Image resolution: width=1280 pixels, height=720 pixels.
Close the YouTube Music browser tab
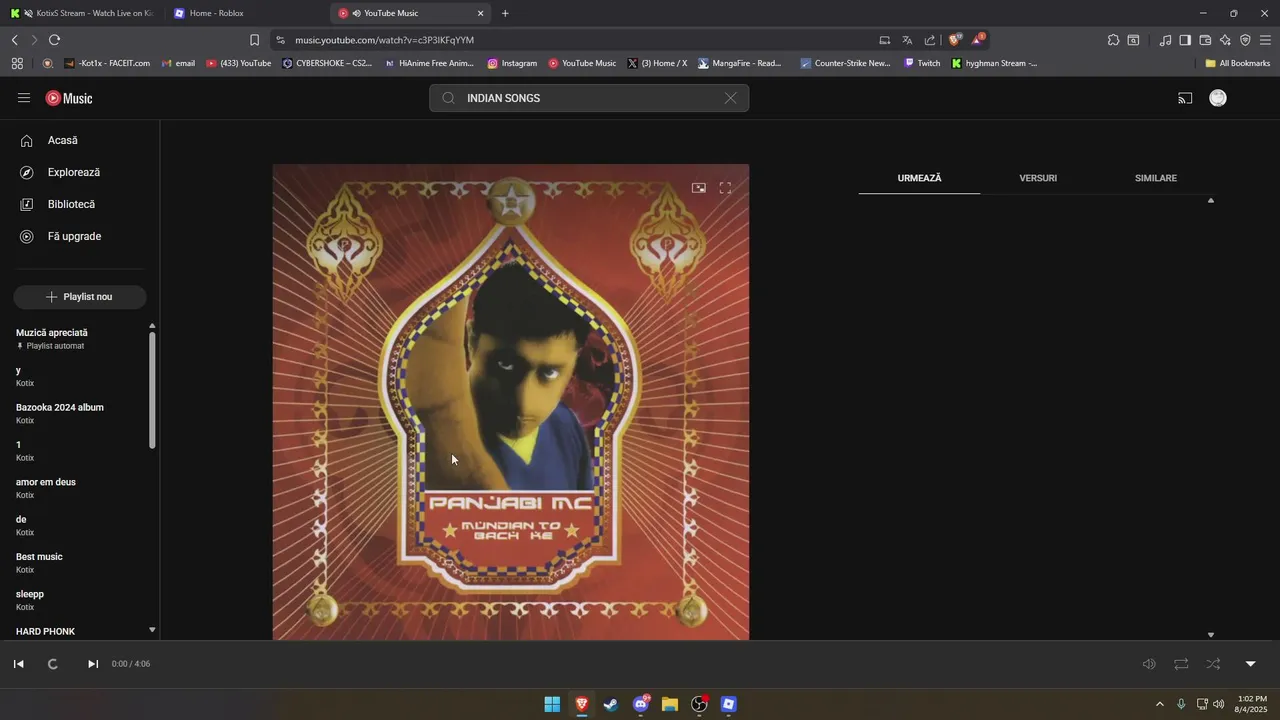click(480, 13)
